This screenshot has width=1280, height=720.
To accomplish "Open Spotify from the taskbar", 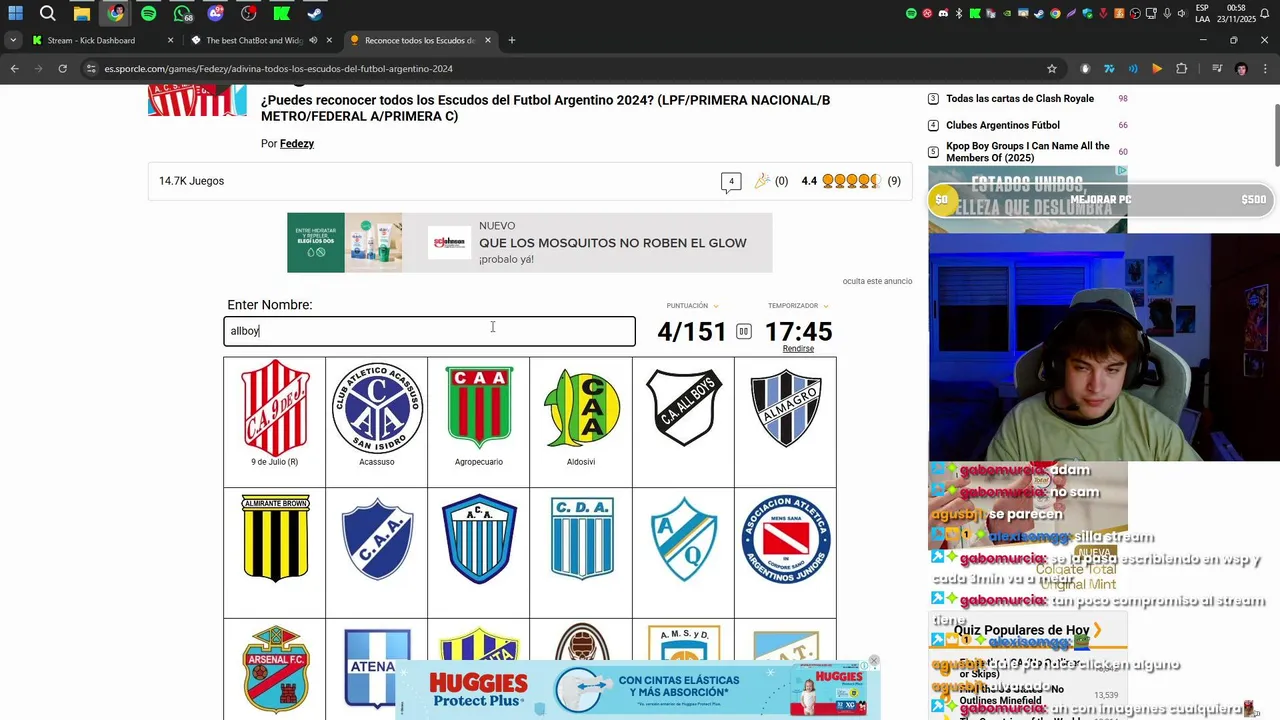I will [149, 14].
